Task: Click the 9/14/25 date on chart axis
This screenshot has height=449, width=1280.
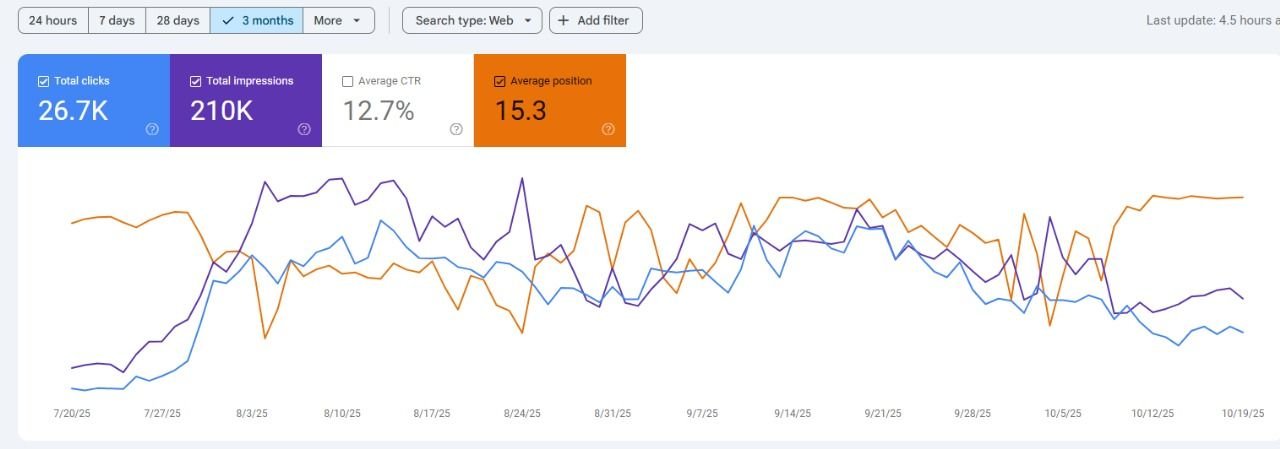Action: coord(792,413)
